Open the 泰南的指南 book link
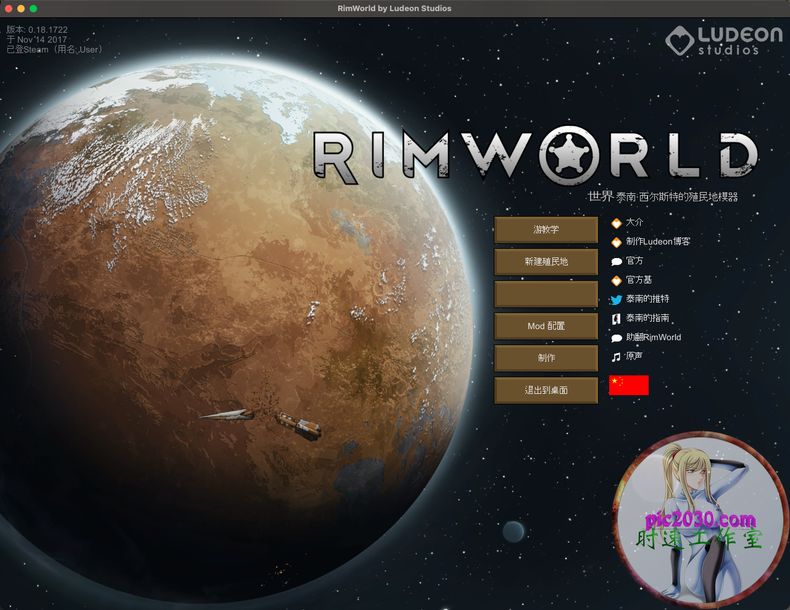 640,318
